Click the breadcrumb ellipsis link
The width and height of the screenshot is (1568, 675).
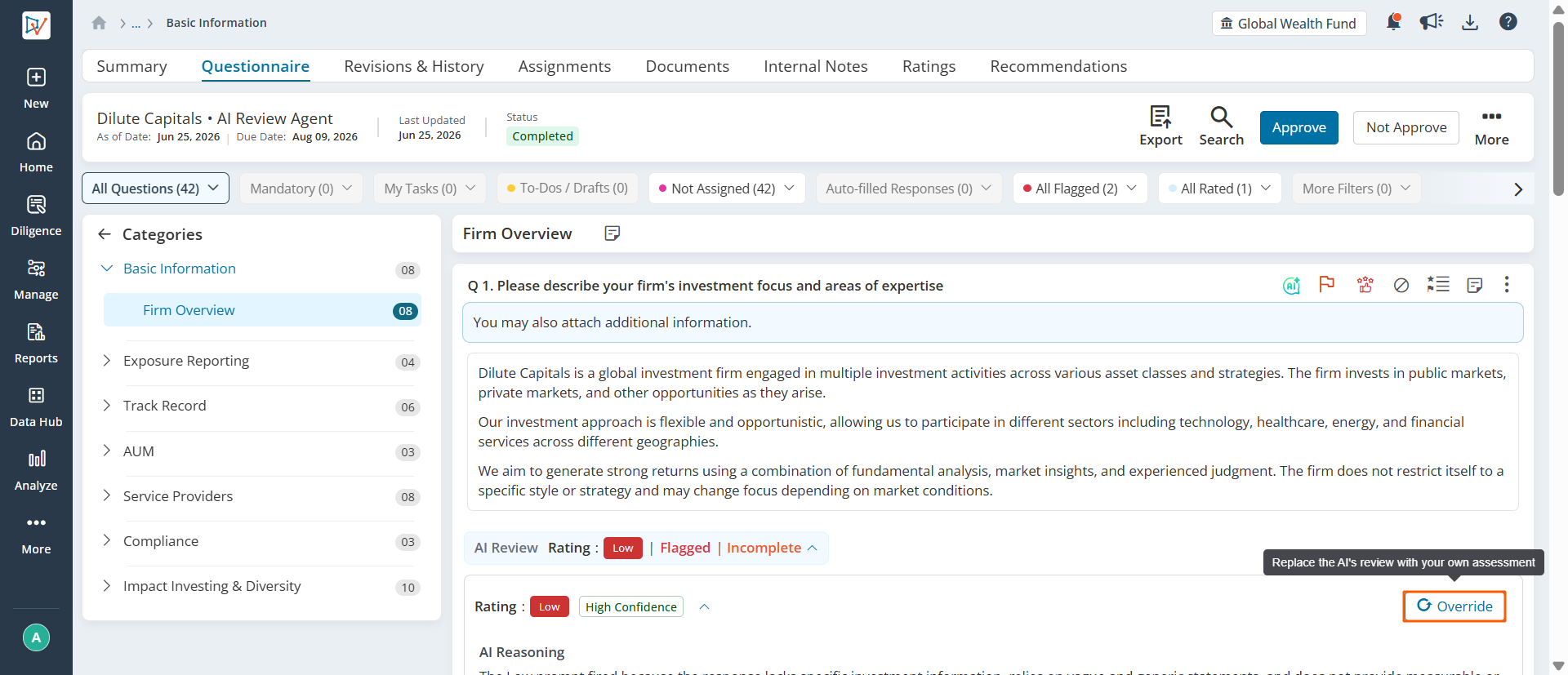(136, 24)
